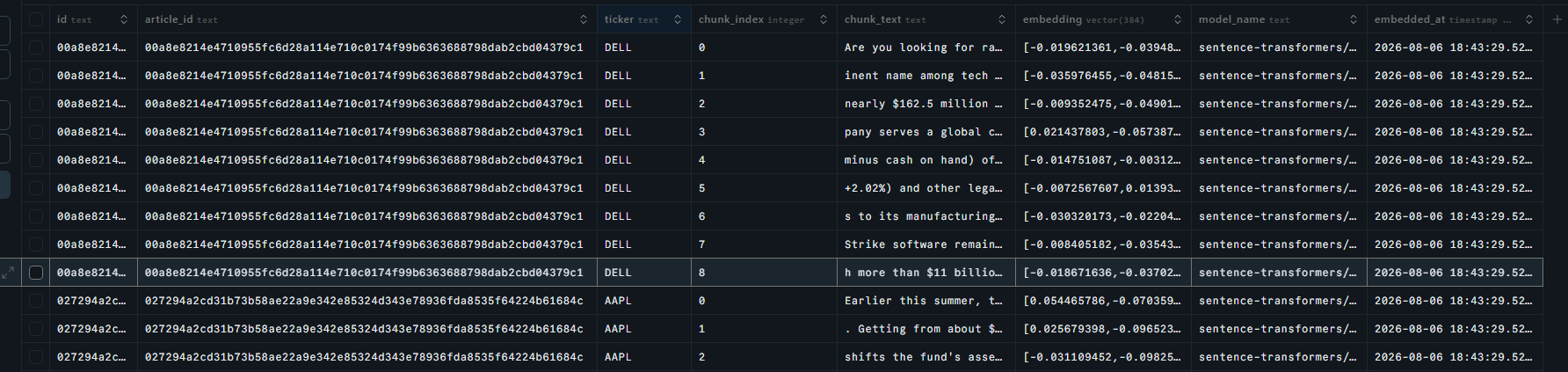Select the AAPL row with chunk_index 0
This screenshot has width=1568, height=372.
click(36, 301)
